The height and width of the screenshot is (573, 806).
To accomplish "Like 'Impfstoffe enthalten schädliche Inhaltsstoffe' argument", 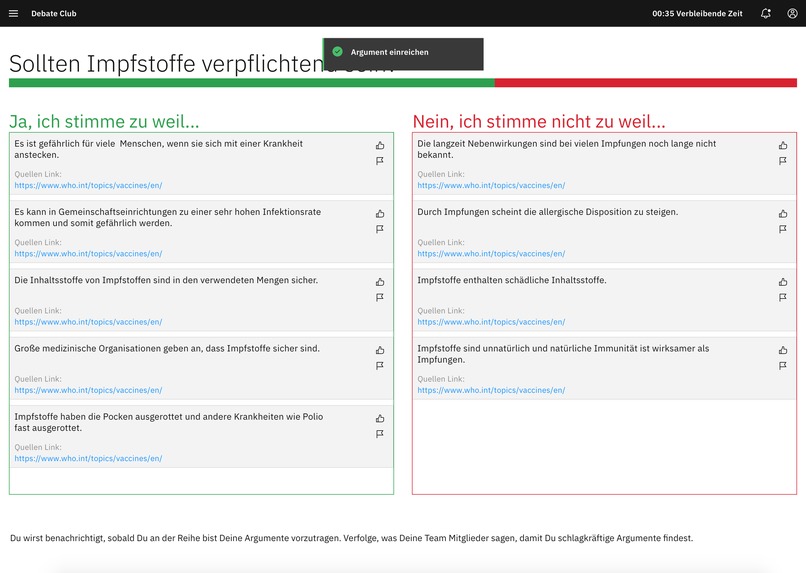I will [783, 282].
